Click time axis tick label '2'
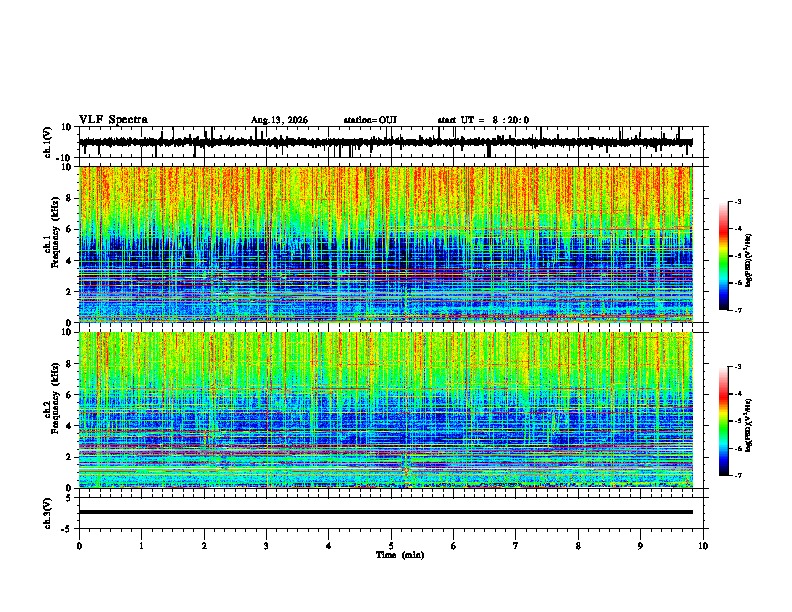Image resolution: width=792 pixels, height=612 pixels. [204, 546]
